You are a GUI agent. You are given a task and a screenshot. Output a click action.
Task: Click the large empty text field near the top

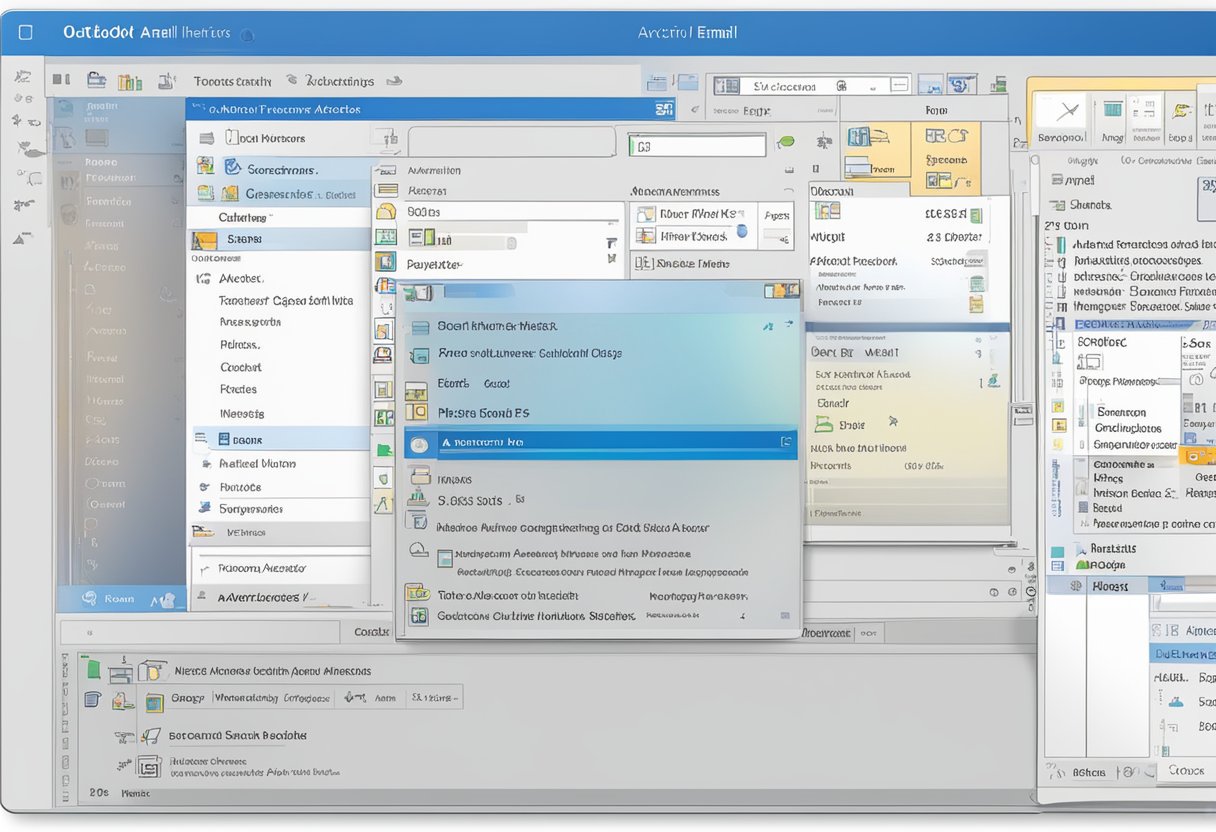click(x=510, y=141)
